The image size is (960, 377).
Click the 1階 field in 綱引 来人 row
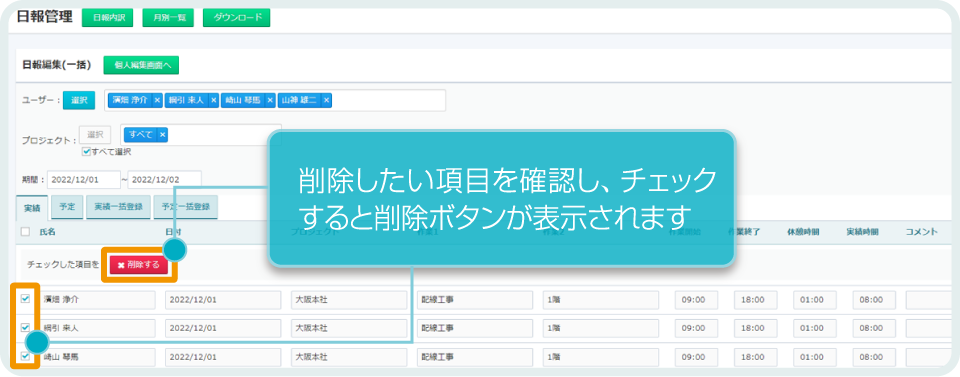[601, 328]
